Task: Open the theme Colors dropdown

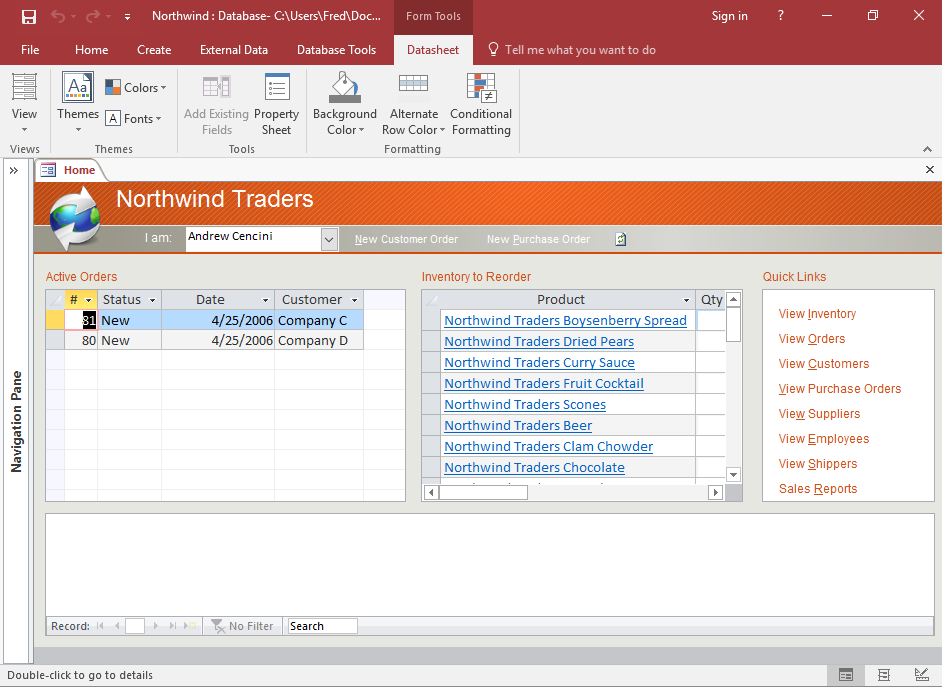Action: (136, 88)
